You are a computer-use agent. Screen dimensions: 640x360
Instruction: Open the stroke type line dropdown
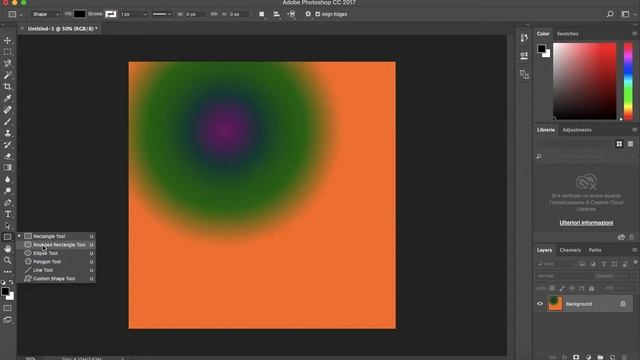pos(162,14)
